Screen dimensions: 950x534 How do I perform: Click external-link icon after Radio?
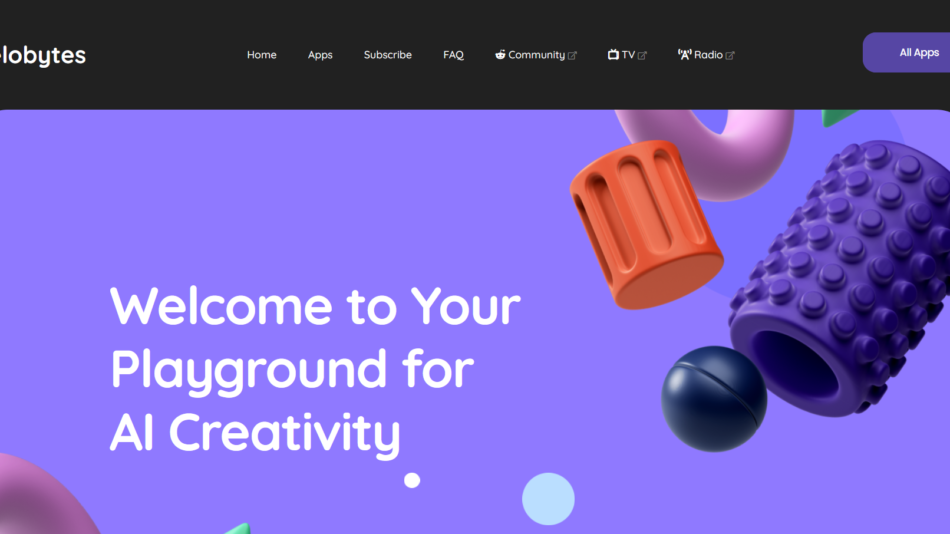coord(730,56)
